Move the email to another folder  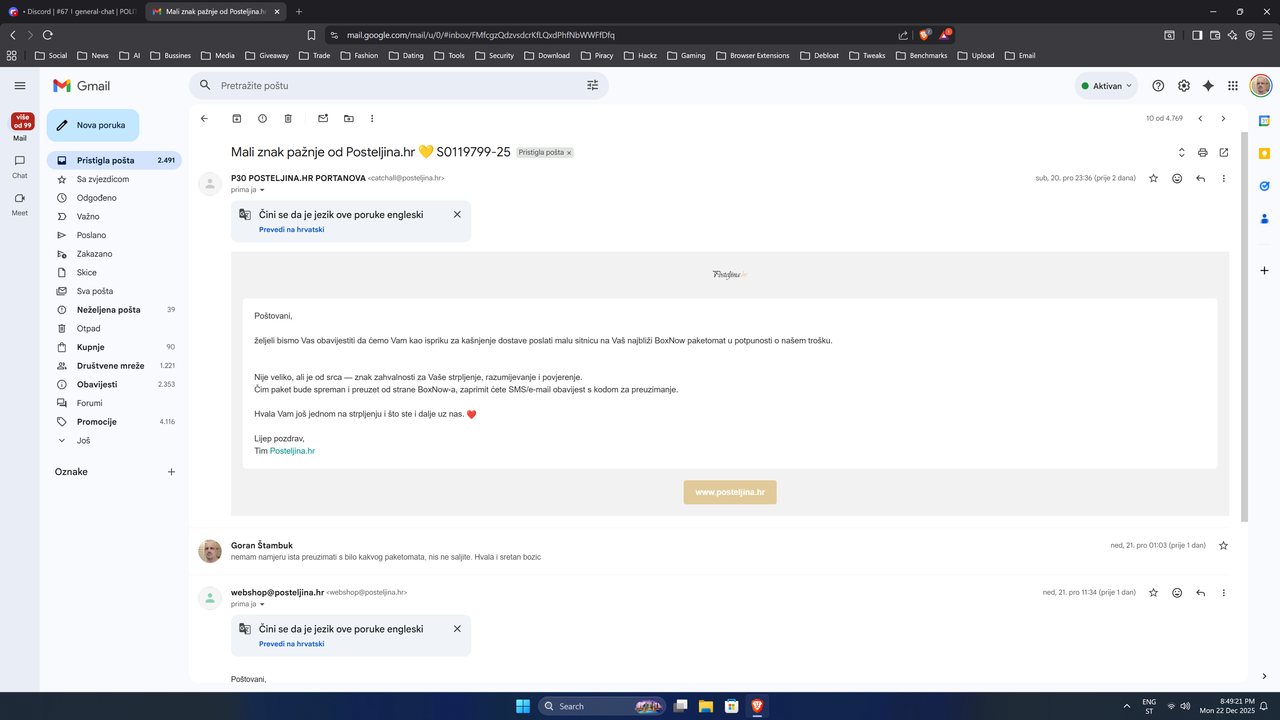click(x=348, y=118)
